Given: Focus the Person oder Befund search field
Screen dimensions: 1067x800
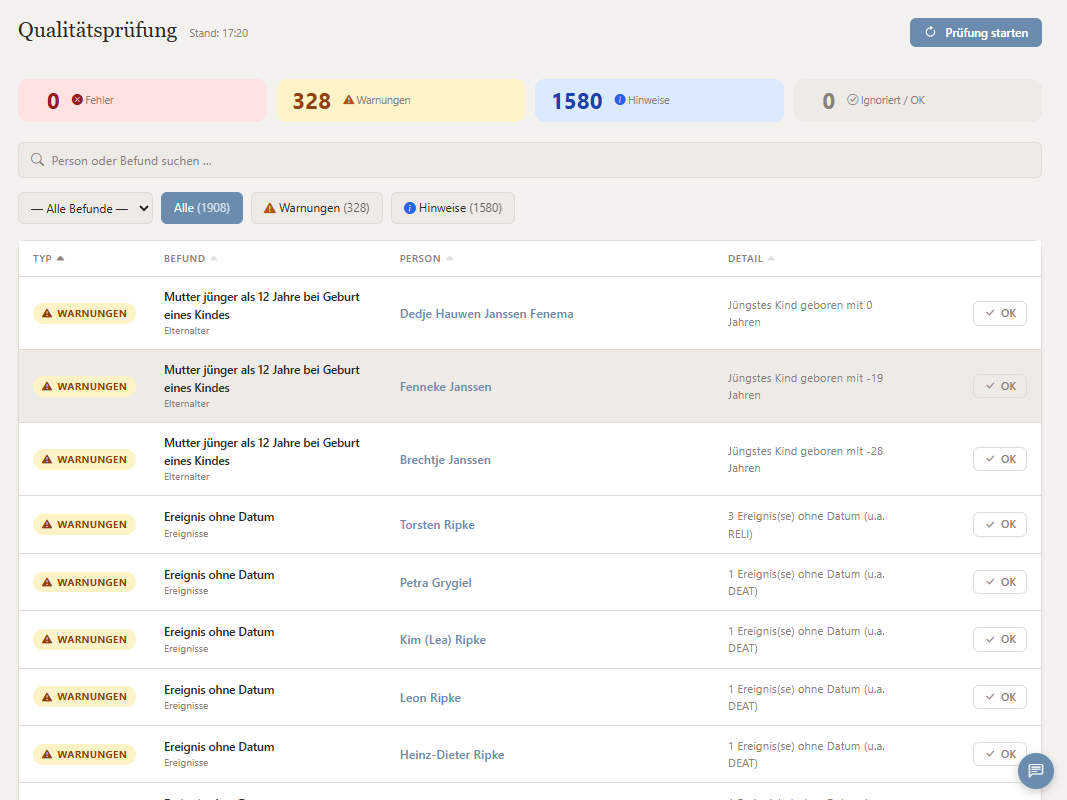Looking at the screenshot, I should (x=529, y=160).
